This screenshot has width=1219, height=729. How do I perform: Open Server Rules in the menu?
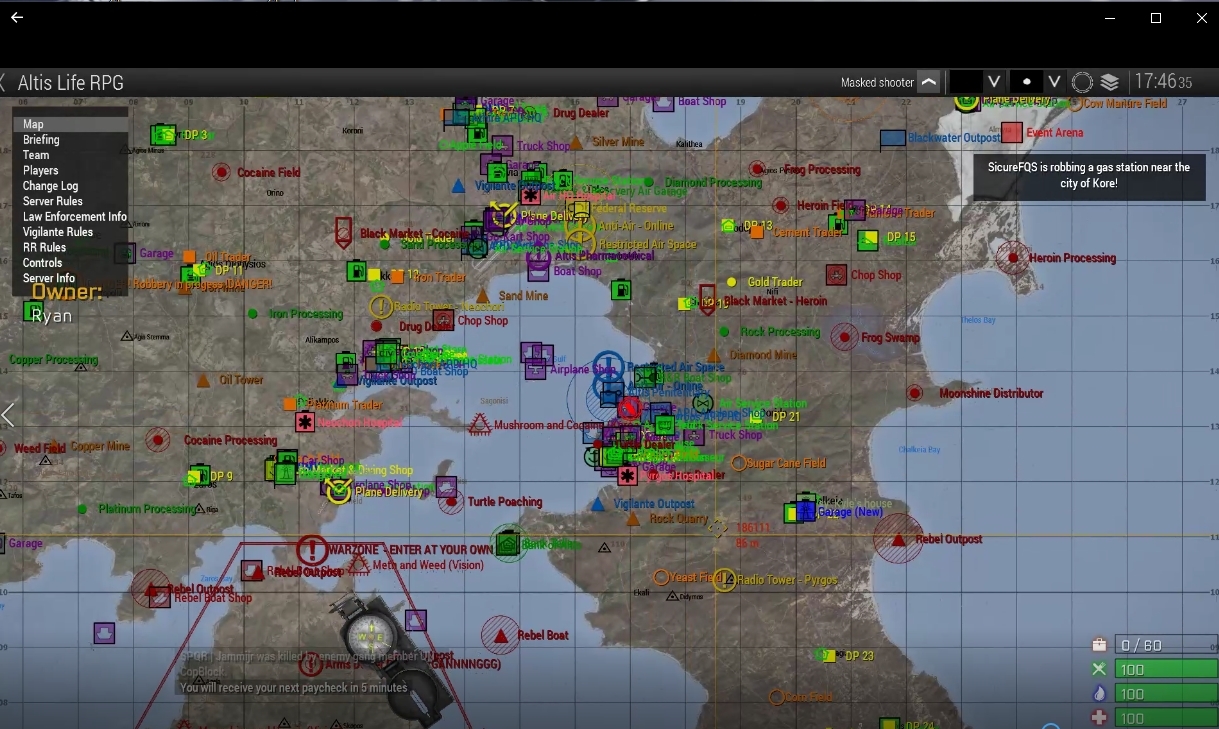70,201
